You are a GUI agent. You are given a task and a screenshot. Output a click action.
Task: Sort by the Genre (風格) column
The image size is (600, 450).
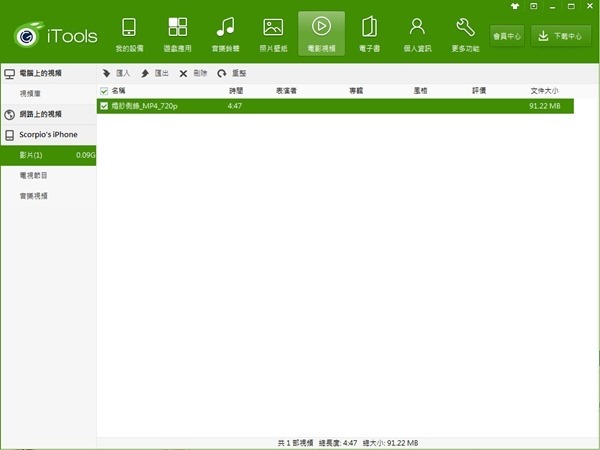(x=420, y=91)
